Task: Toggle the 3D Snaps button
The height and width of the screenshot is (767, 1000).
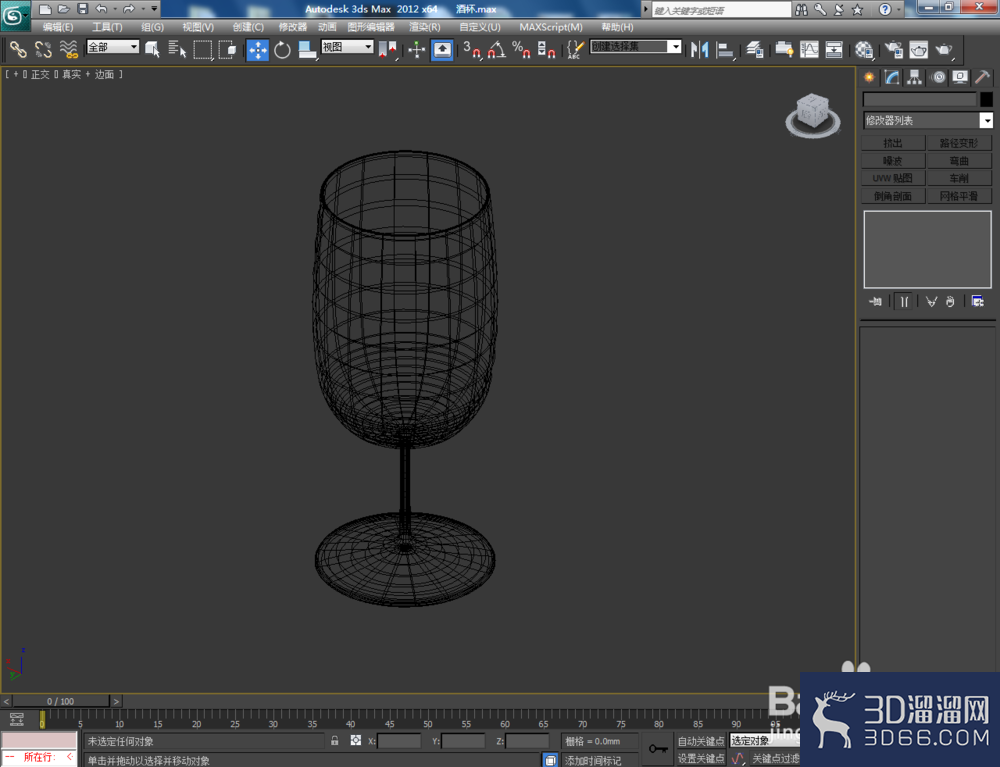Action: click(472, 49)
